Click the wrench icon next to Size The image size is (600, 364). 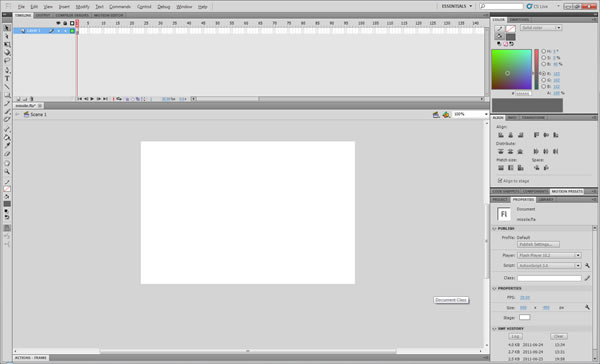pyautogui.click(x=587, y=307)
